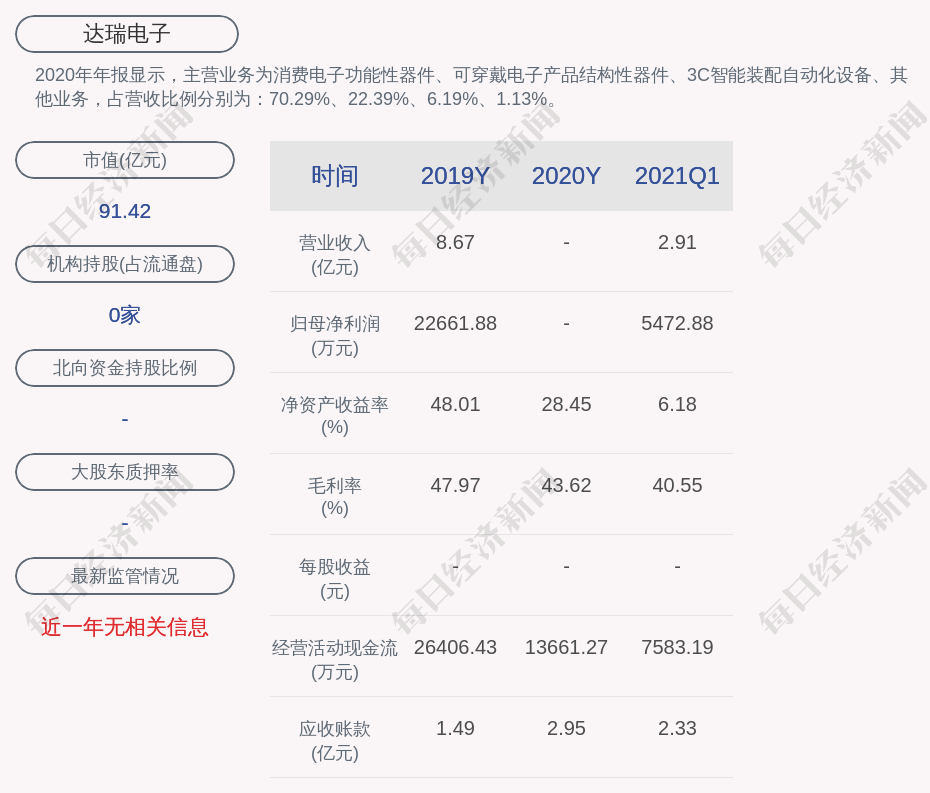The image size is (930, 793).
Task: Select the 每股收益(元) row label
Action: 335,579
